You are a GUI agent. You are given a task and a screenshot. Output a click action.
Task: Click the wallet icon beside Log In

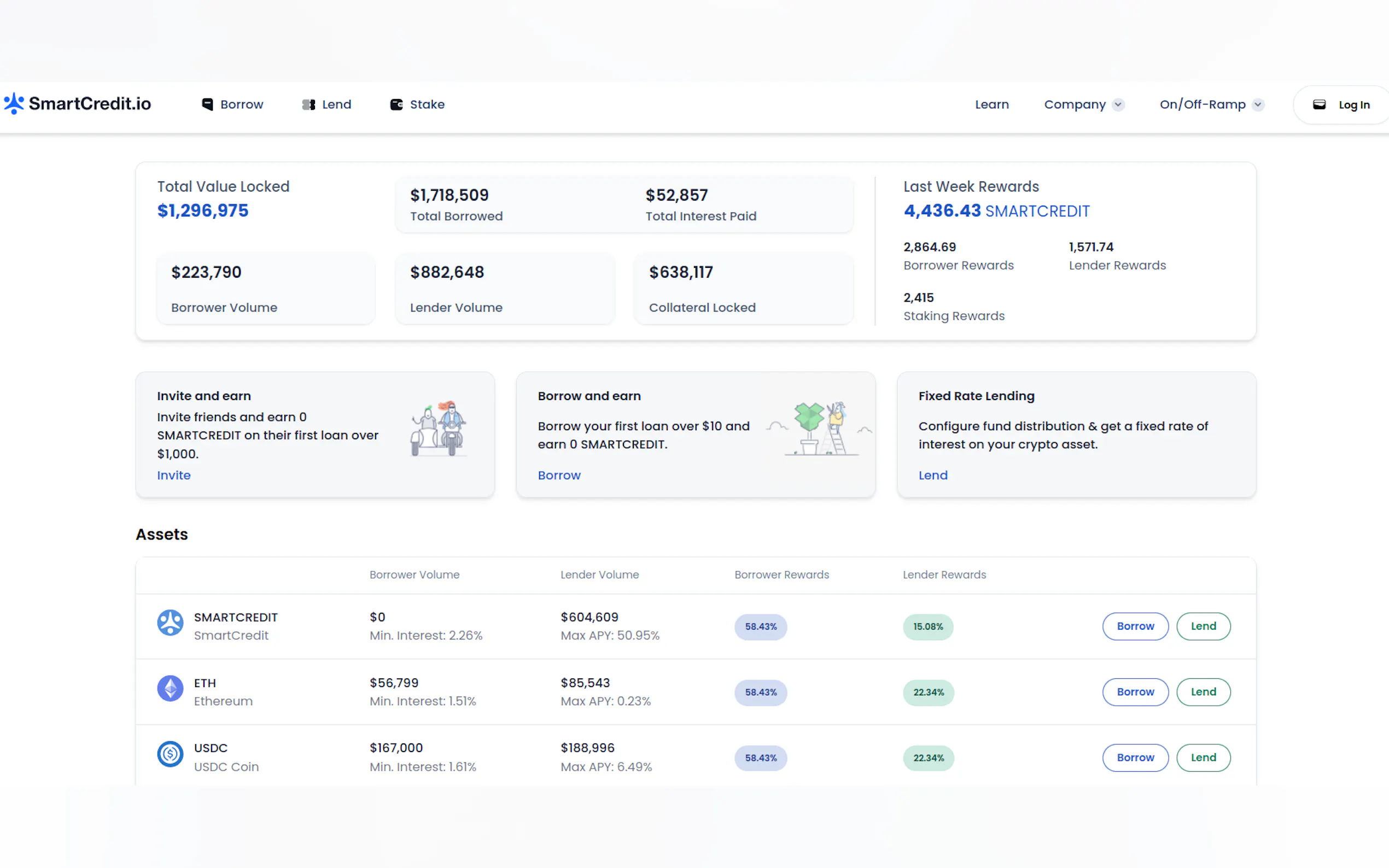click(1320, 104)
